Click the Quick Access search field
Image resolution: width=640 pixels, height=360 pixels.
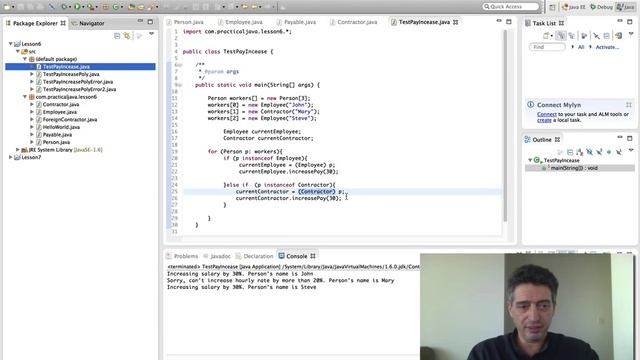coord(511,7)
